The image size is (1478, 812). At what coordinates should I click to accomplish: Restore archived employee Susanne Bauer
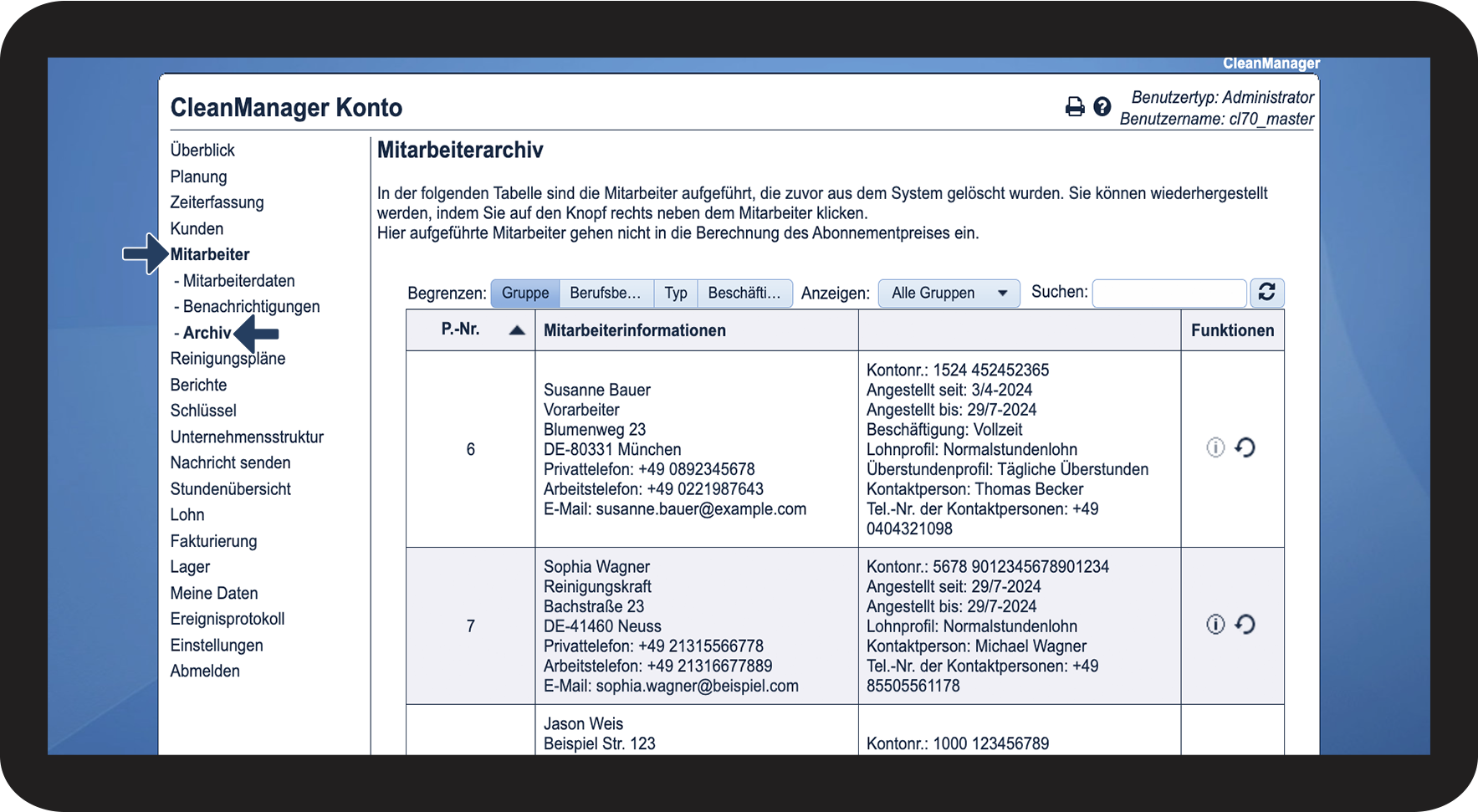click(x=1245, y=448)
